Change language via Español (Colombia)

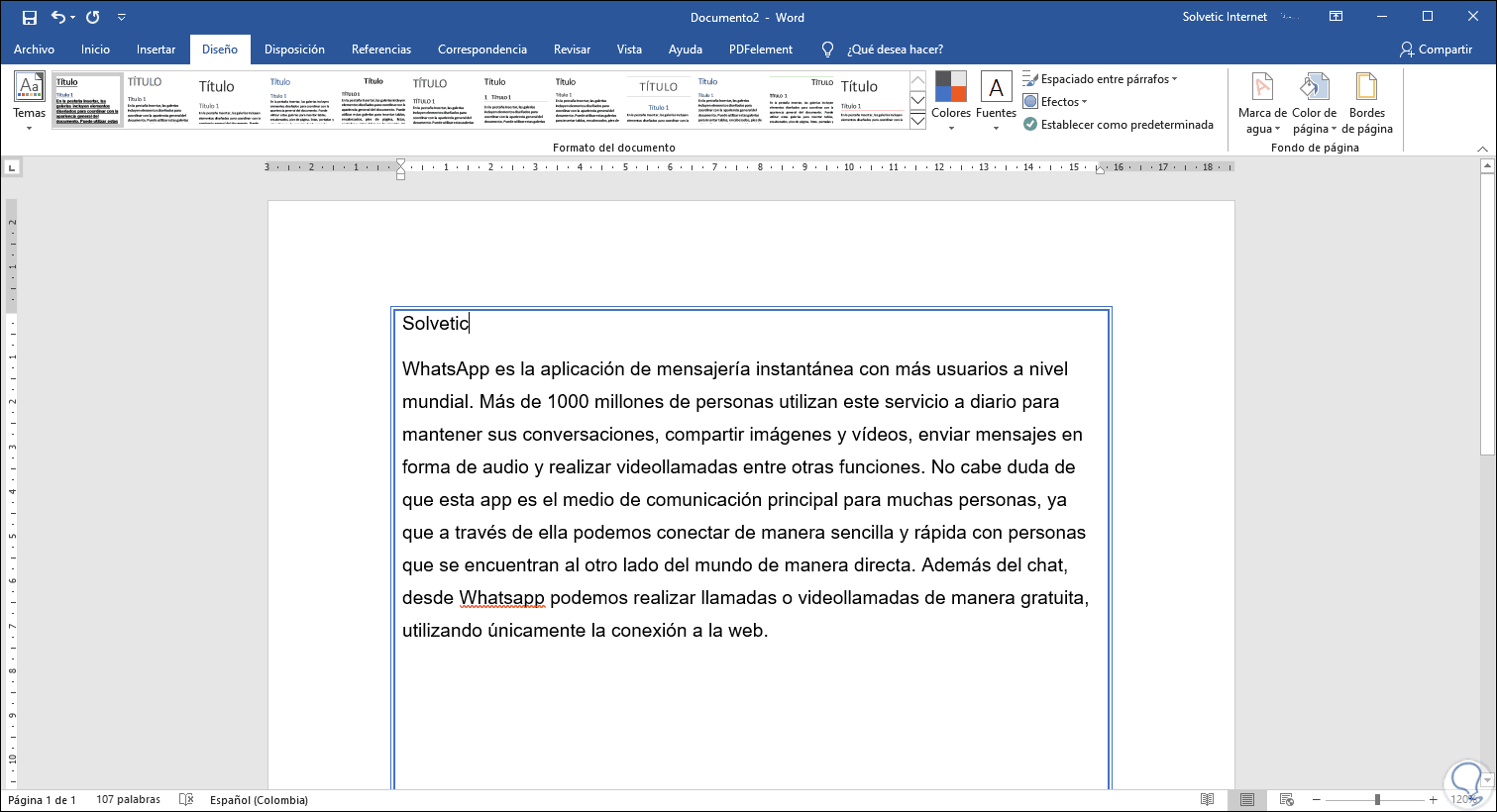[x=259, y=800]
